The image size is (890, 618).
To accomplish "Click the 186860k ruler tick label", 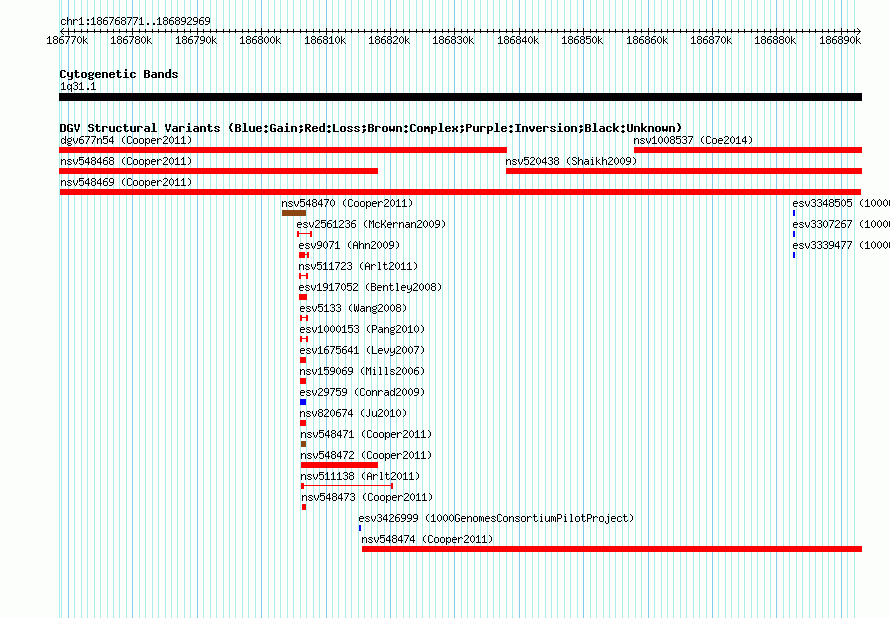I will pos(647,40).
